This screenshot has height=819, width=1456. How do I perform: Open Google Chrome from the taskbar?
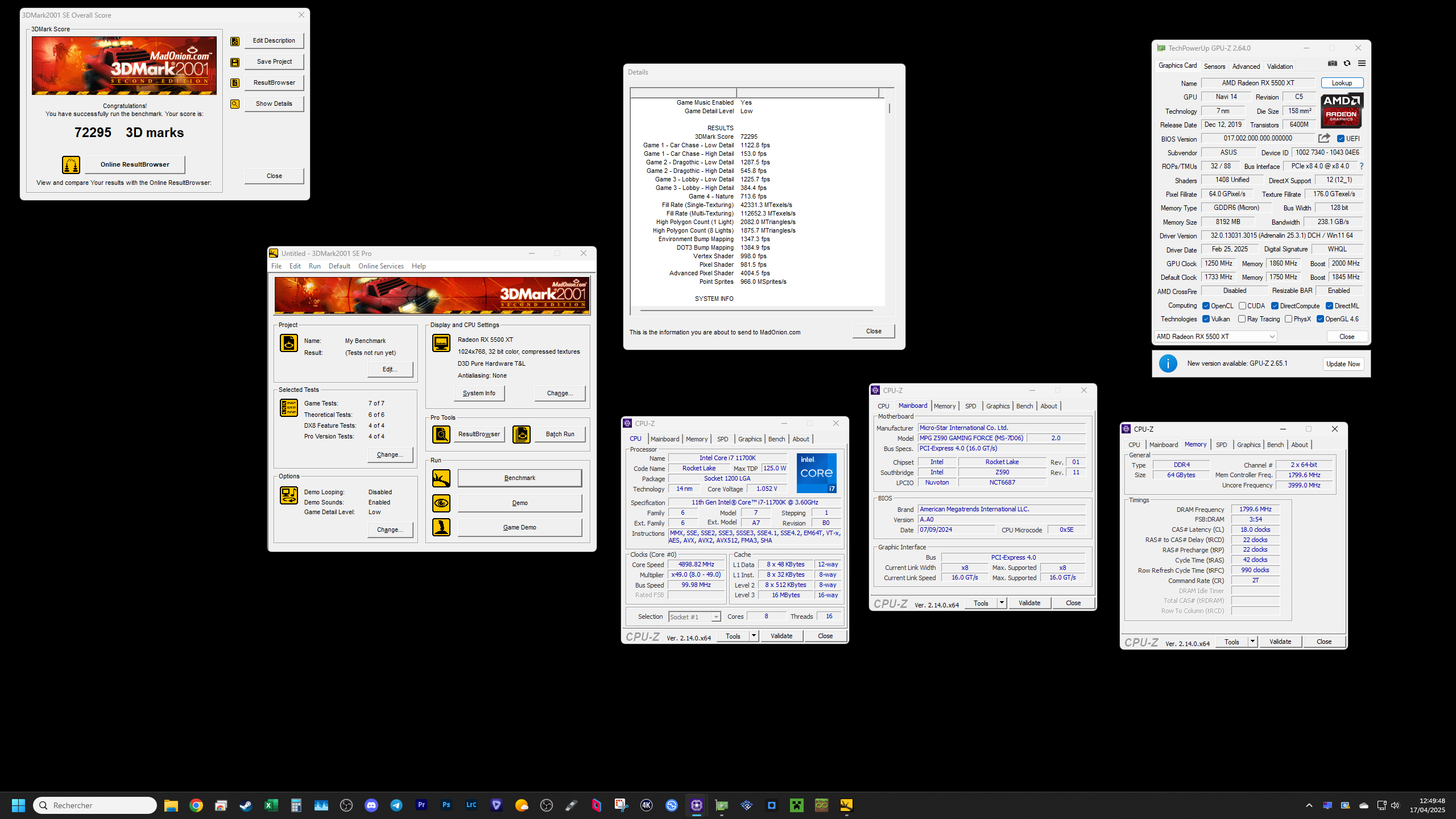click(x=196, y=805)
